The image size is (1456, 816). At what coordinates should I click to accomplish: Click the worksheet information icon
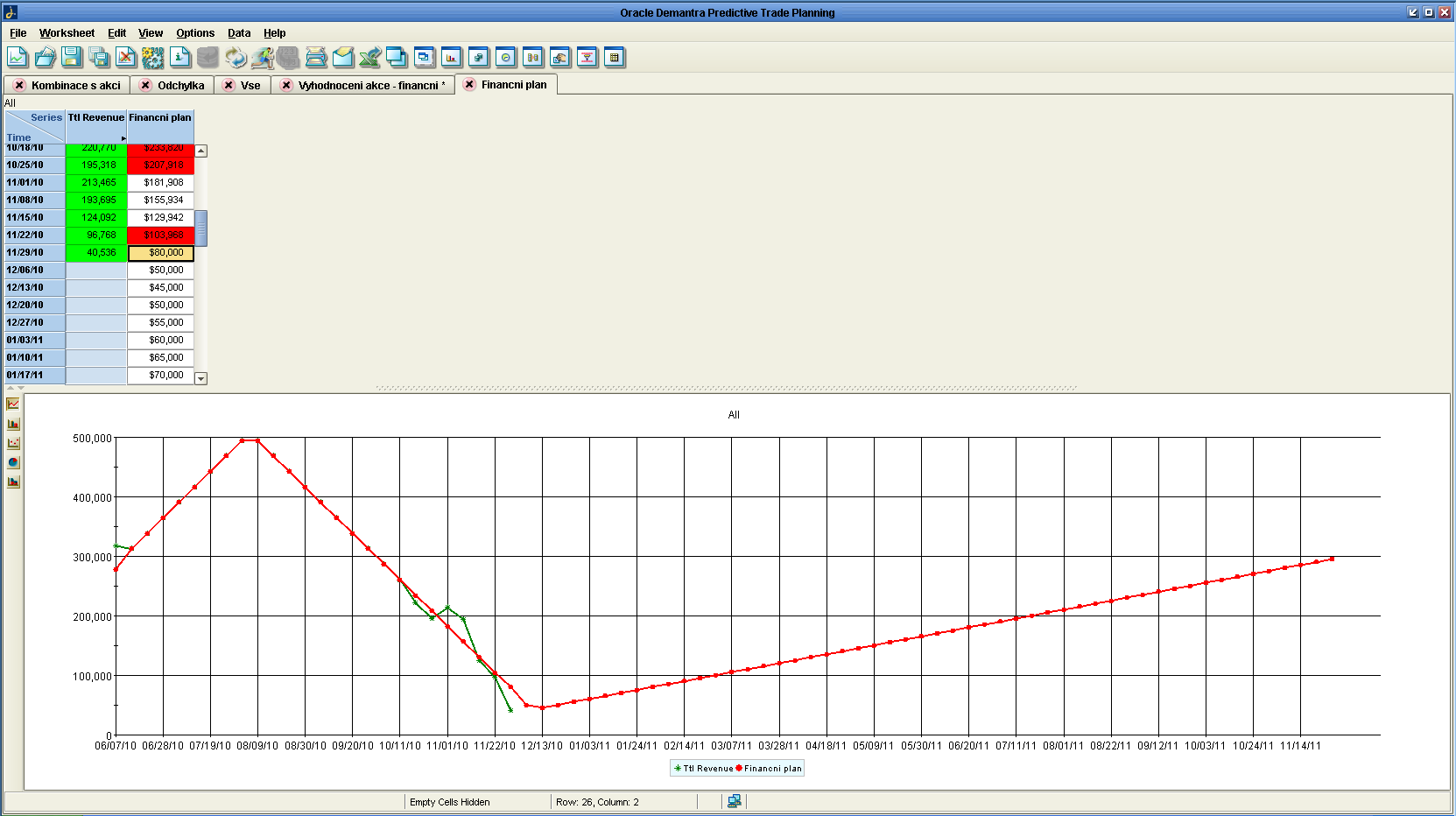click(x=180, y=58)
